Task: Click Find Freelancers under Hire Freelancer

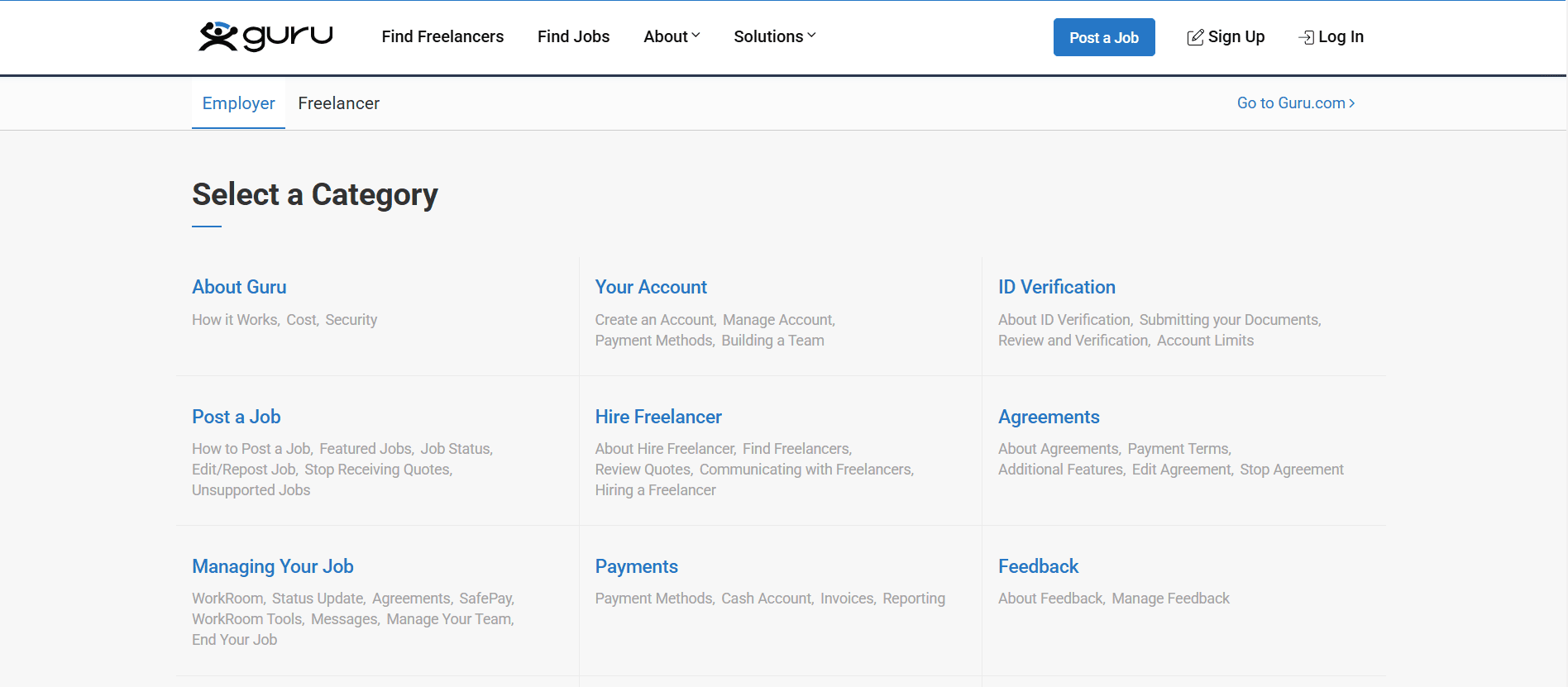Action: tap(796, 449)
